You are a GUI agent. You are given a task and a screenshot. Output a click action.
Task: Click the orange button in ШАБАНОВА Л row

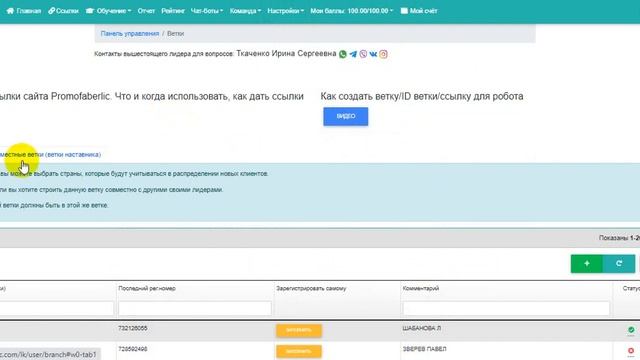299,330
